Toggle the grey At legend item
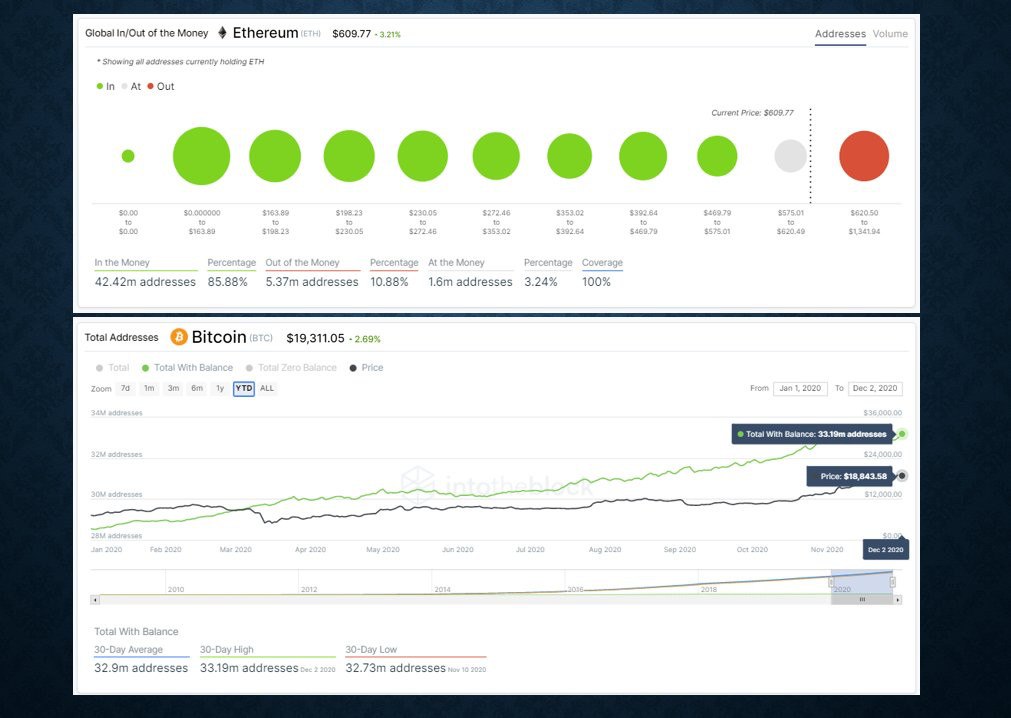Screen dimensions: 1011x718 (132, 86)
